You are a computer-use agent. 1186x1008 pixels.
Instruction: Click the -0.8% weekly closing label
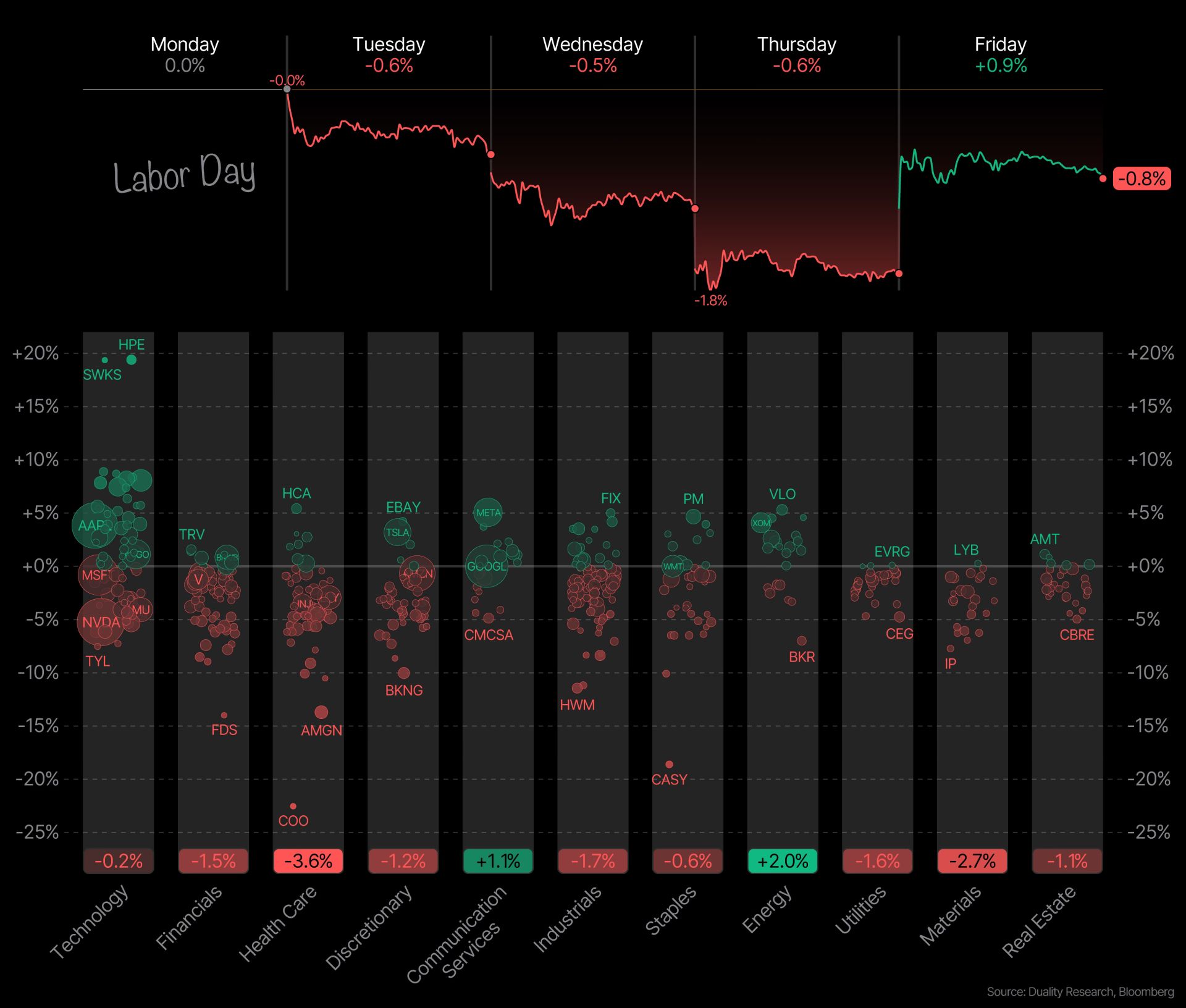(1142, 178)
